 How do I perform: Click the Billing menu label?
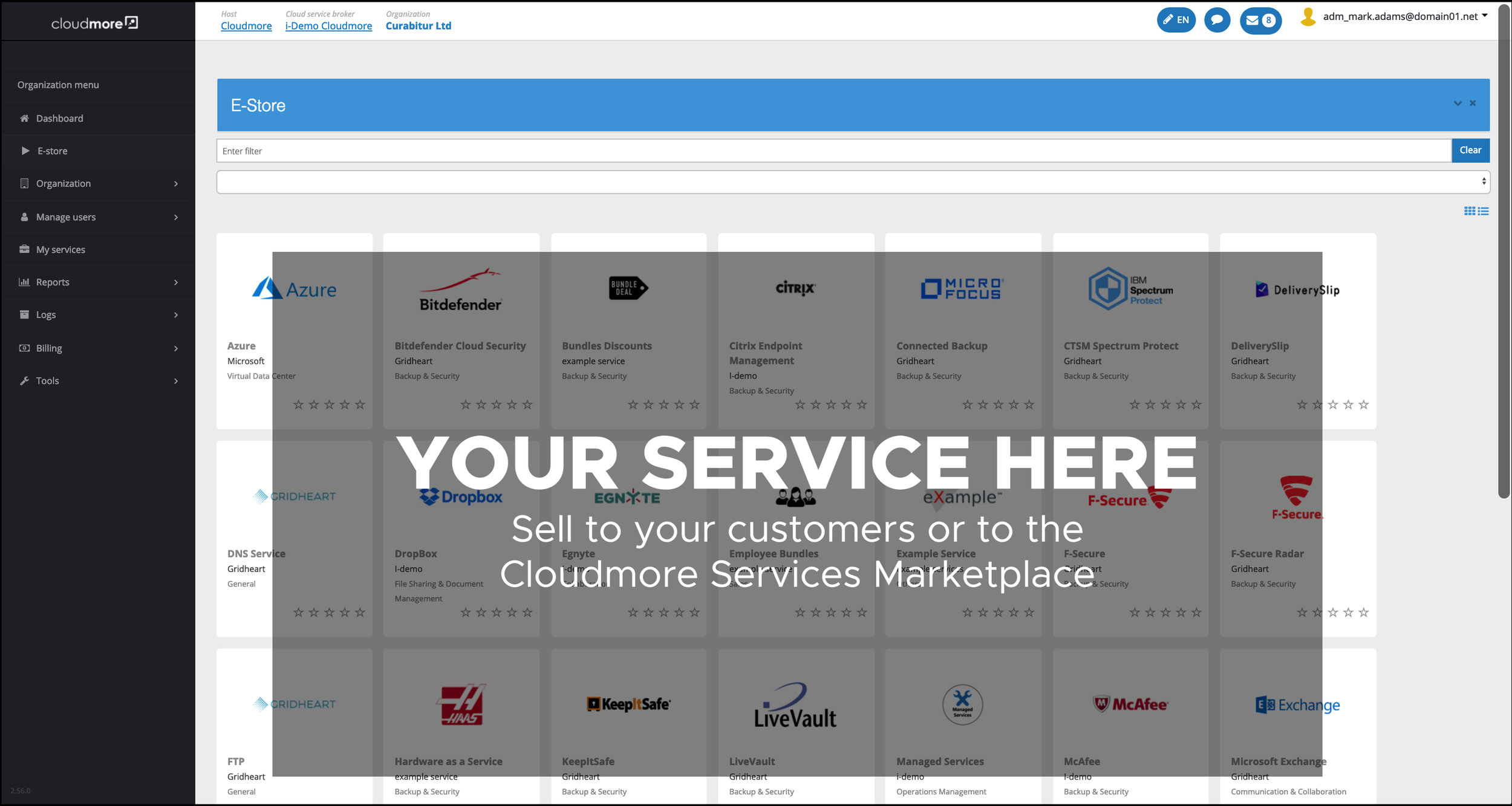[49, 348]
